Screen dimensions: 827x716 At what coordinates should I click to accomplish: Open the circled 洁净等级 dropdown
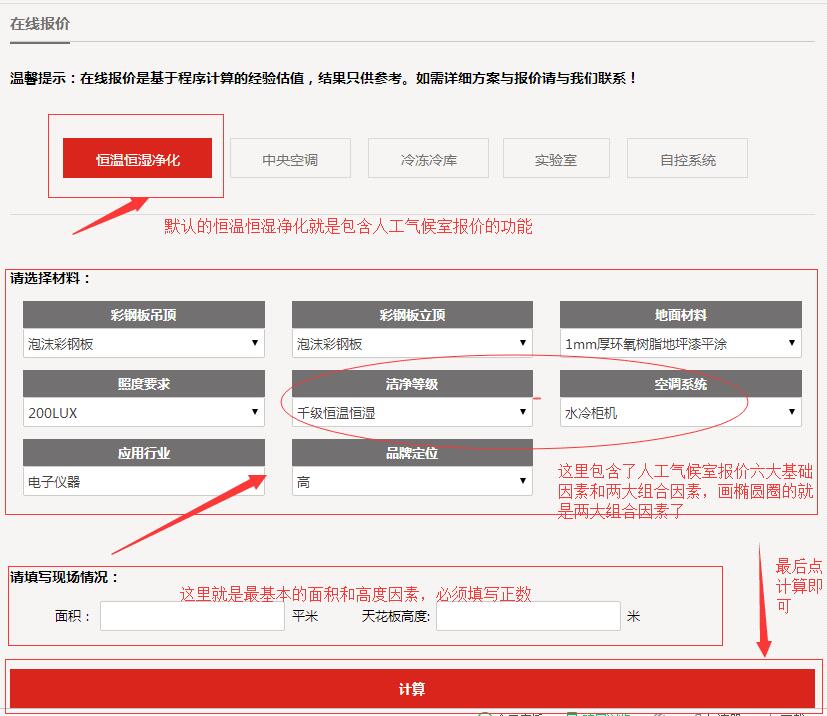(411, 411)
